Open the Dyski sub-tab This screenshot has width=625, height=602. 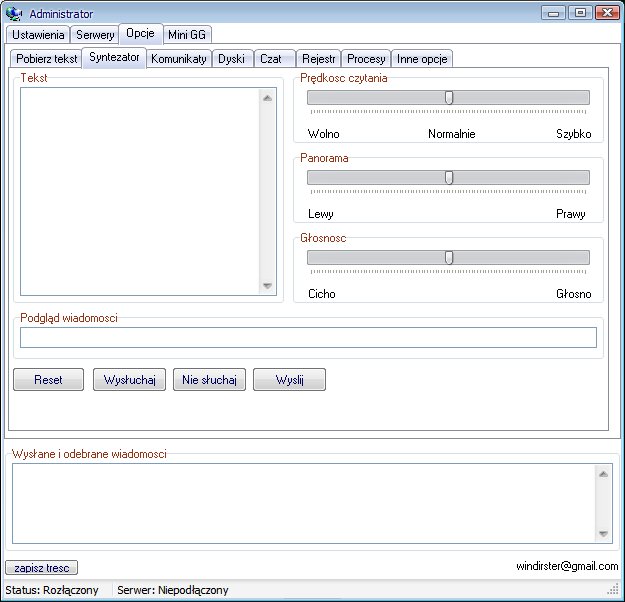pos(231,59)
